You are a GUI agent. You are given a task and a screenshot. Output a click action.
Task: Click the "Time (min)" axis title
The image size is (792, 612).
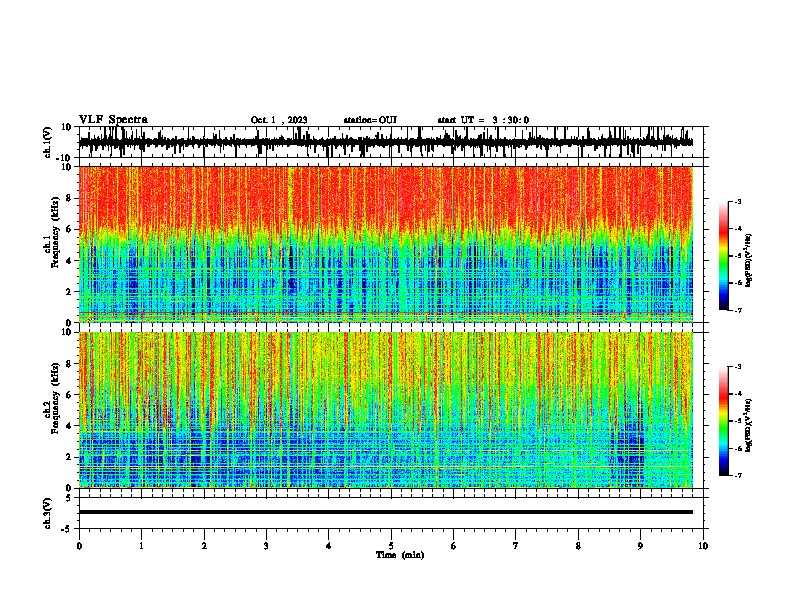(400, 555)
